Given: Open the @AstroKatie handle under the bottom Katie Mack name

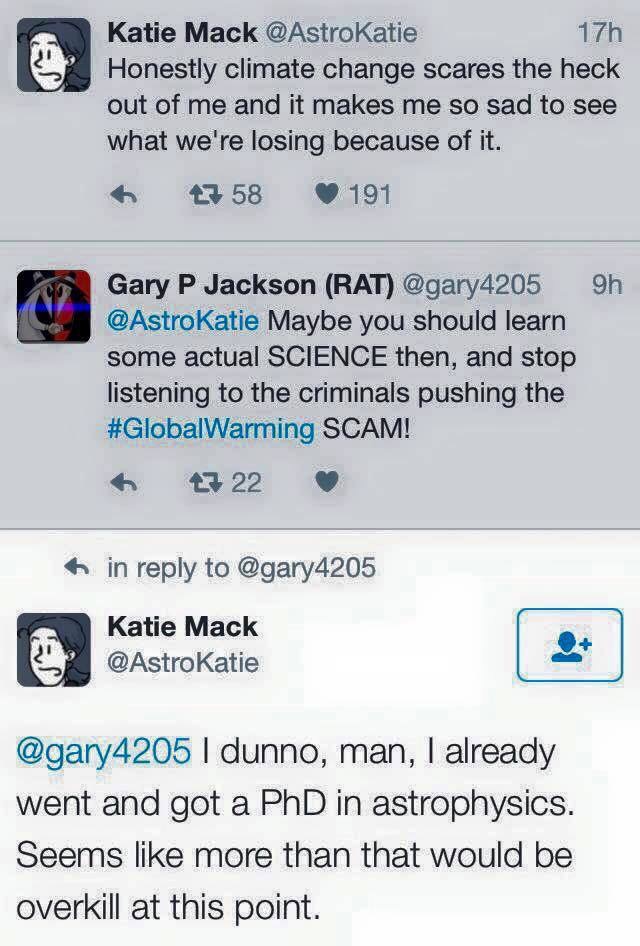Looking at the screenshot, I should click(183, 662).
